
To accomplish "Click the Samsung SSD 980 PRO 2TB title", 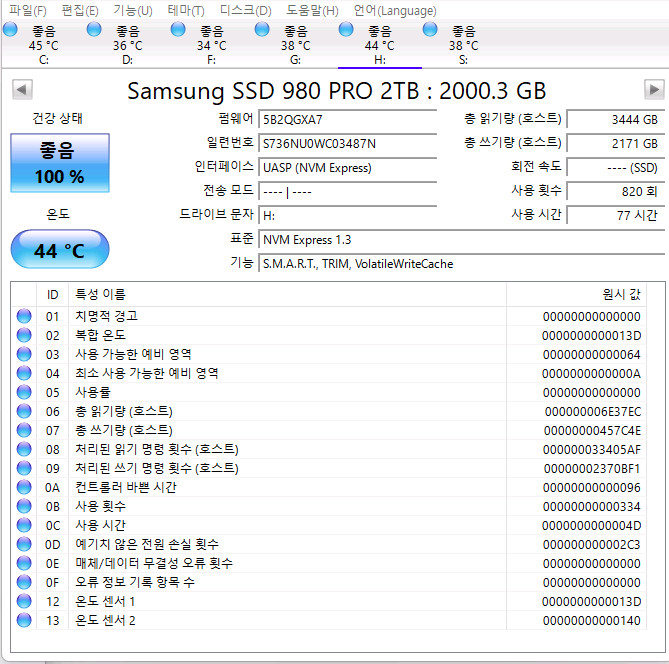I will tap(337, 91).
